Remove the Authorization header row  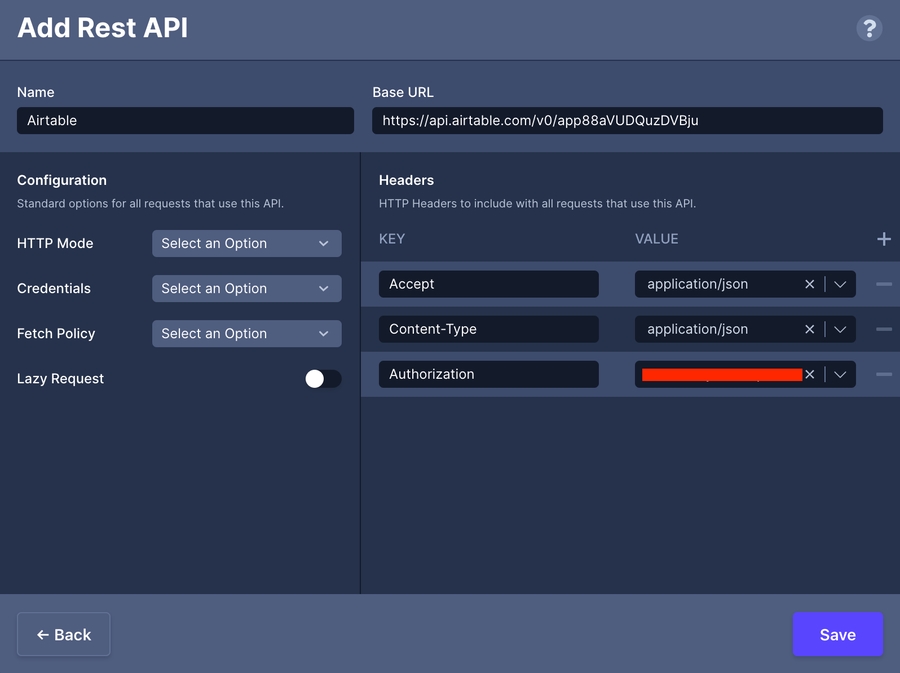(883, 374)
